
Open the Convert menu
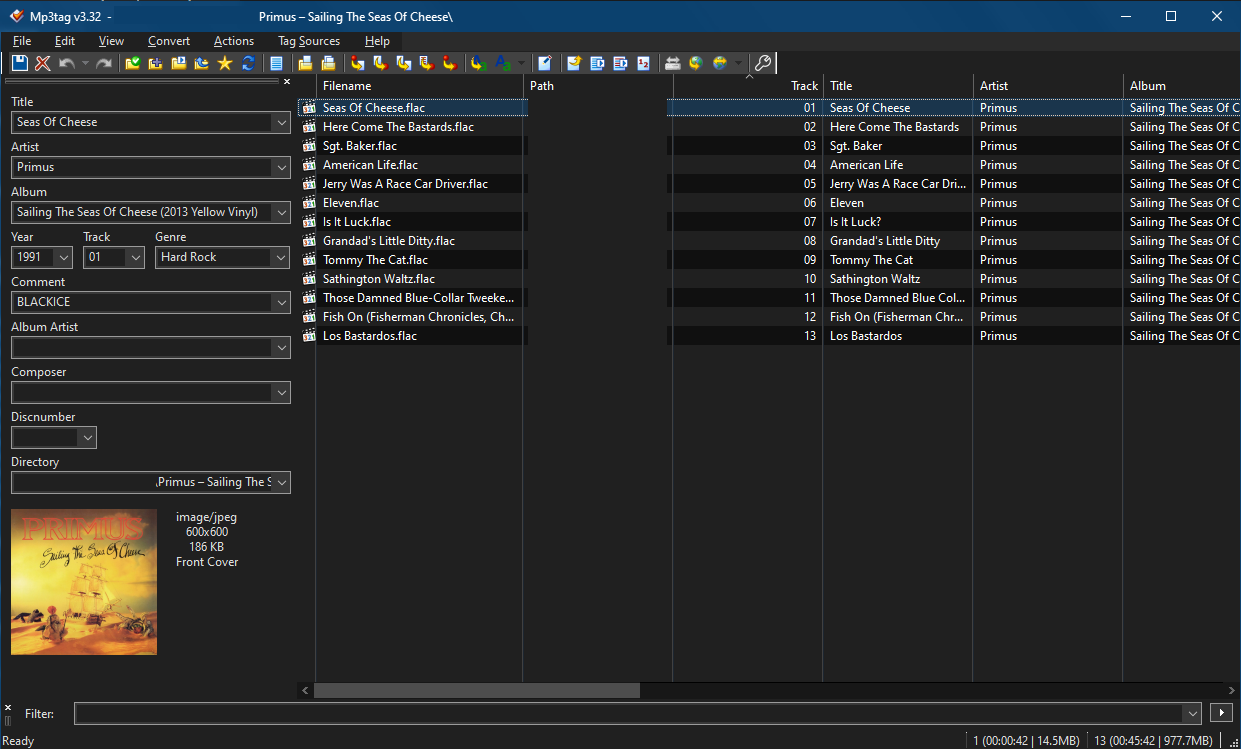click(169, 41)
